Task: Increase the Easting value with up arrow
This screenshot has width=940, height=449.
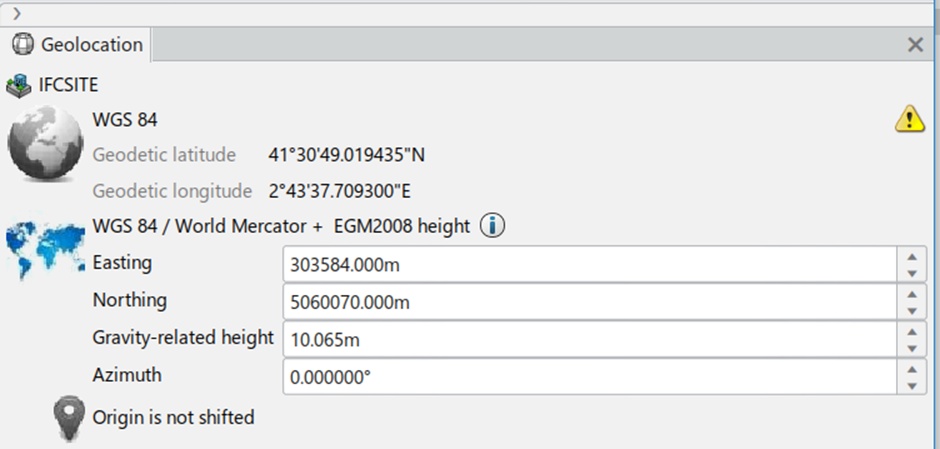Action: tap(912, 257)
